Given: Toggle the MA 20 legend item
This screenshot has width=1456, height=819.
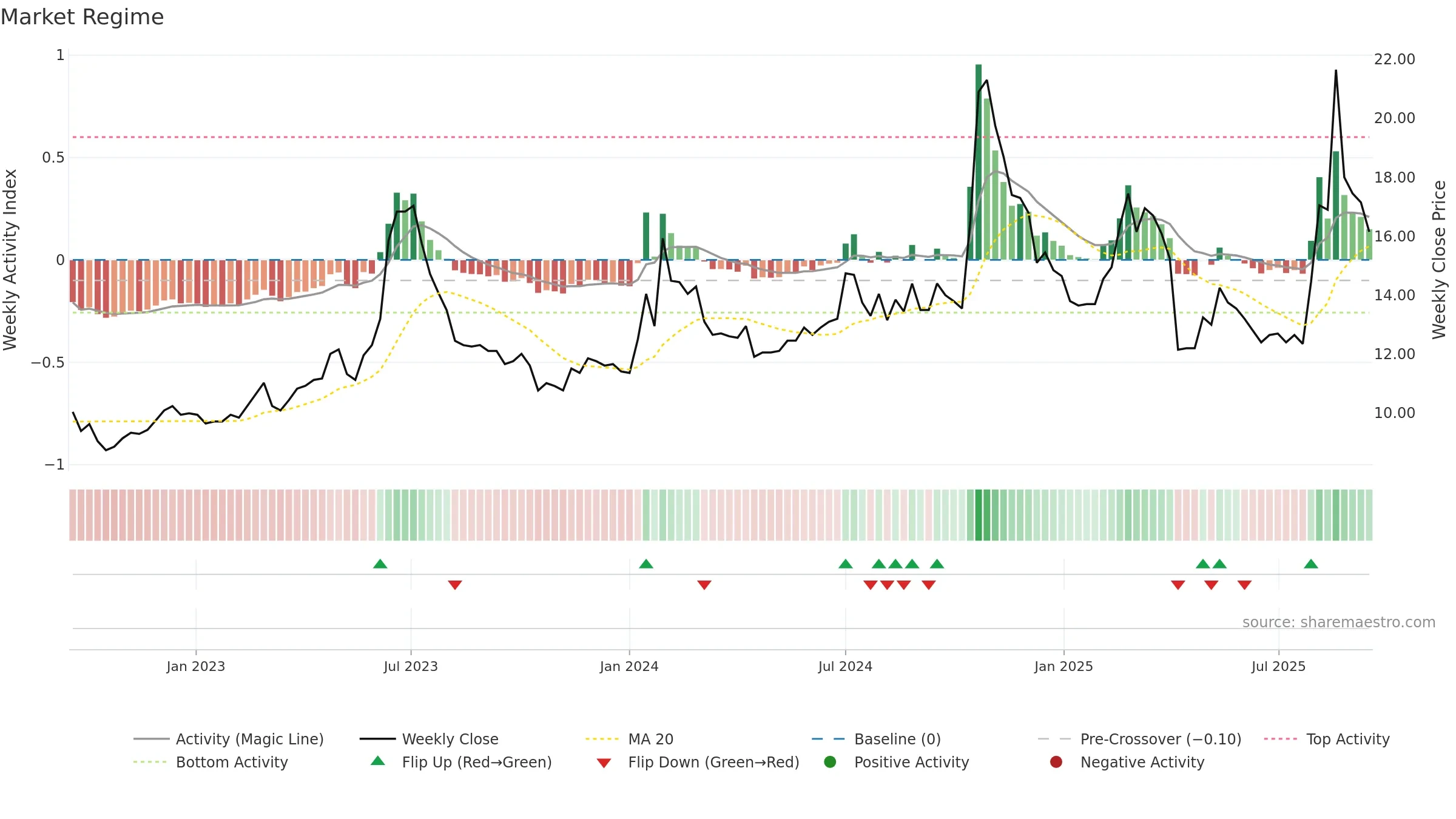Looking at the screenshot, I should (630, 739).
